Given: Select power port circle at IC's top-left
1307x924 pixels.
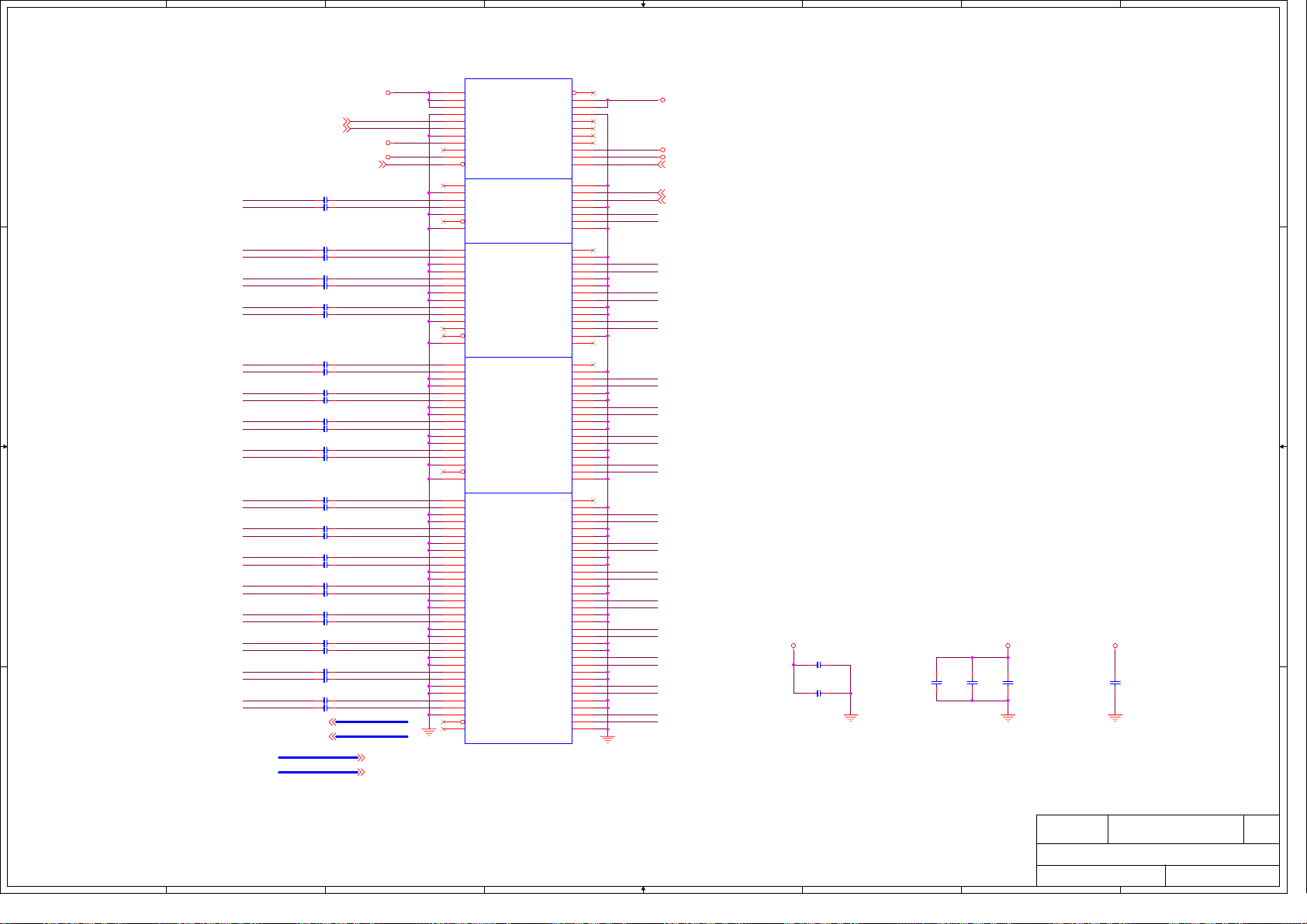Looking at the screenshot, I should (388, 92).
